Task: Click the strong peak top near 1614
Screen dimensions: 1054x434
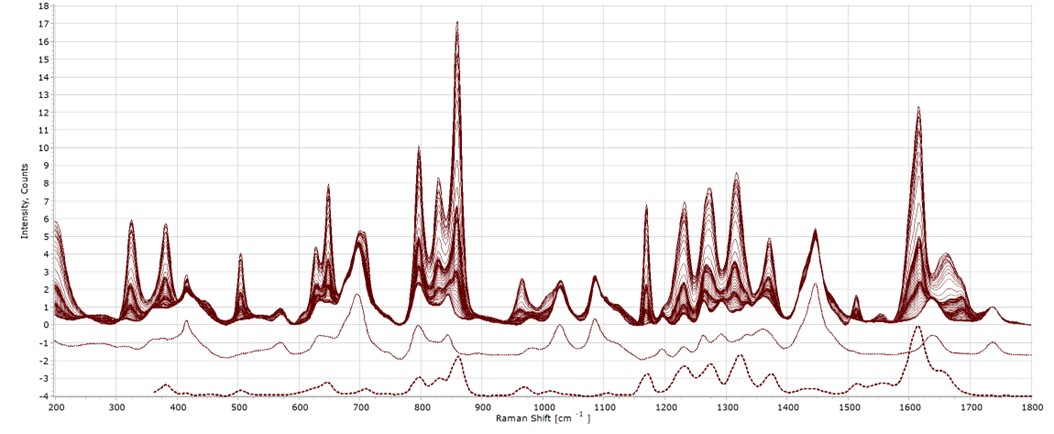Action: (917, 108)
